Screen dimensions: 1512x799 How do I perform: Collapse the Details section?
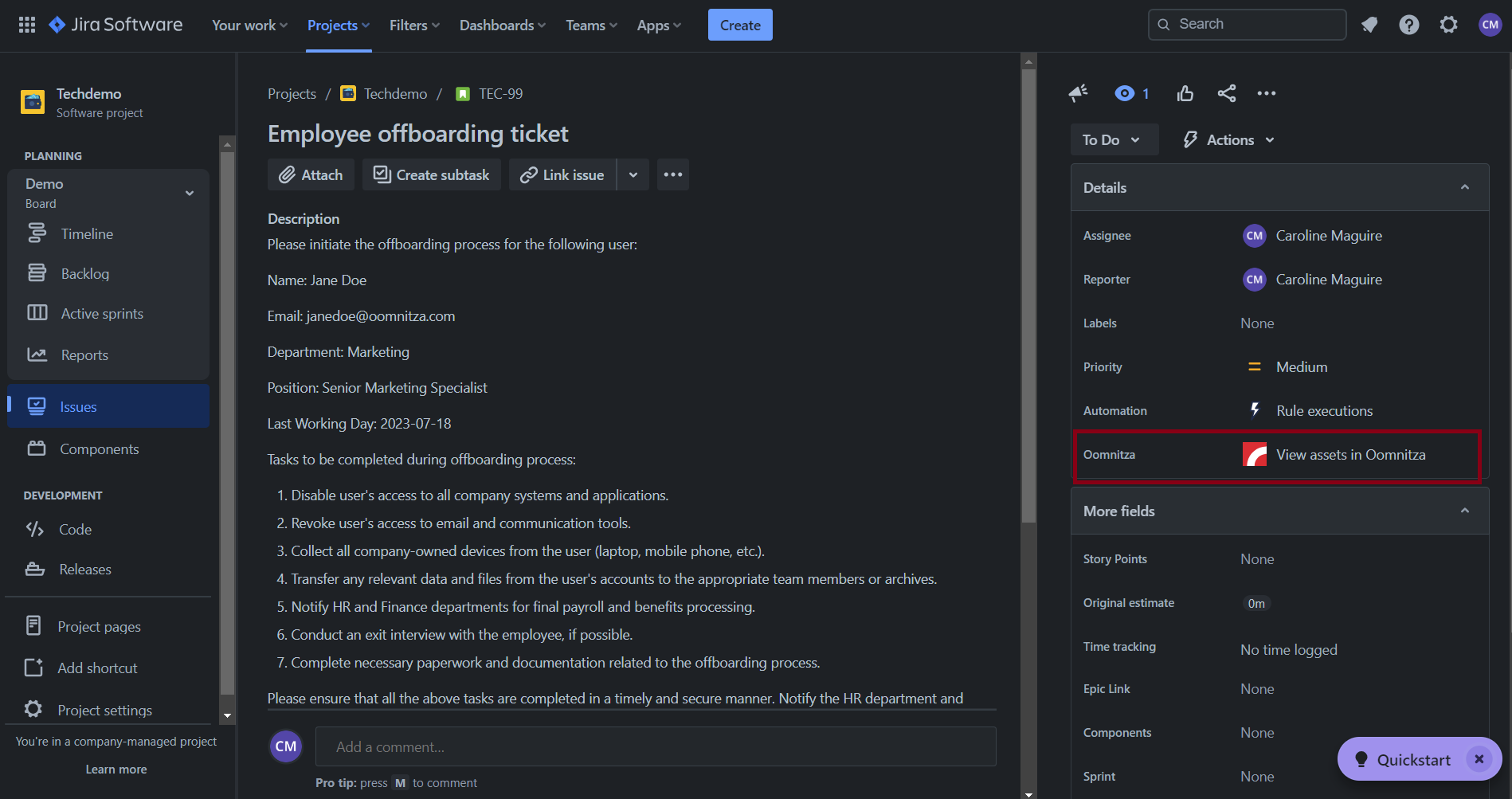click(1464, 188)
